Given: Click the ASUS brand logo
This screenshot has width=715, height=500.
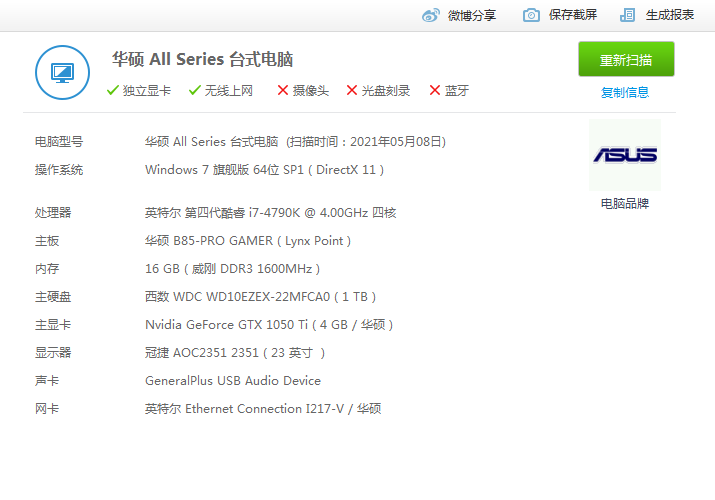Looking at the screenshot, I should (x=625, y=155).
